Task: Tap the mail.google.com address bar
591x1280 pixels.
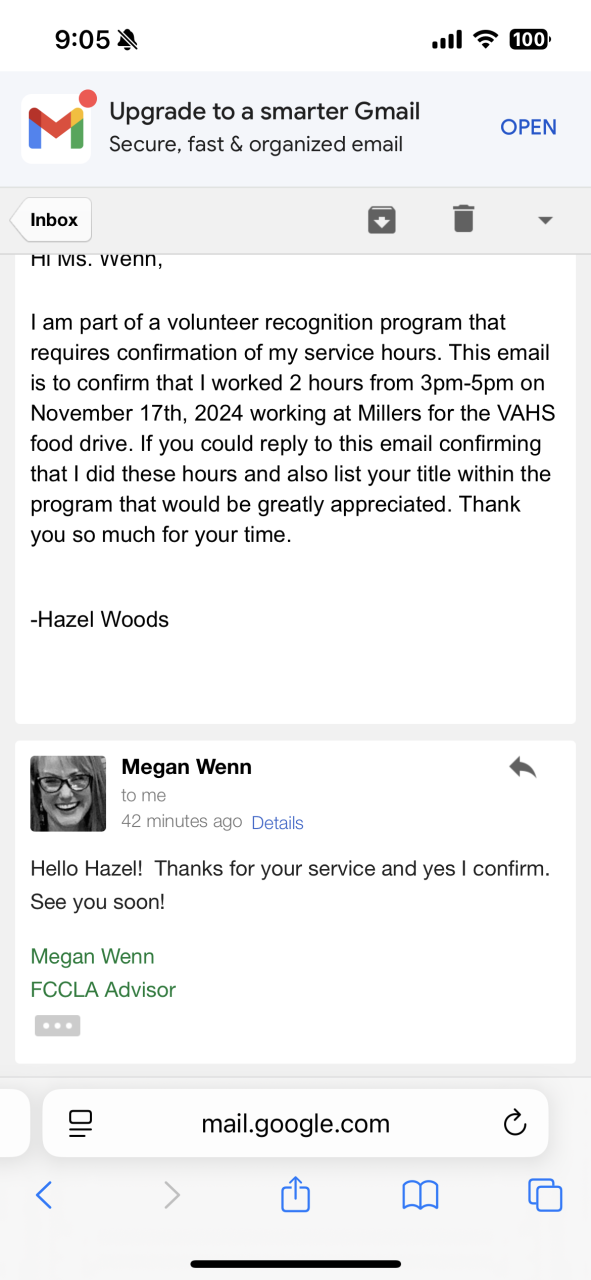Action: (x=295, y=1123)
